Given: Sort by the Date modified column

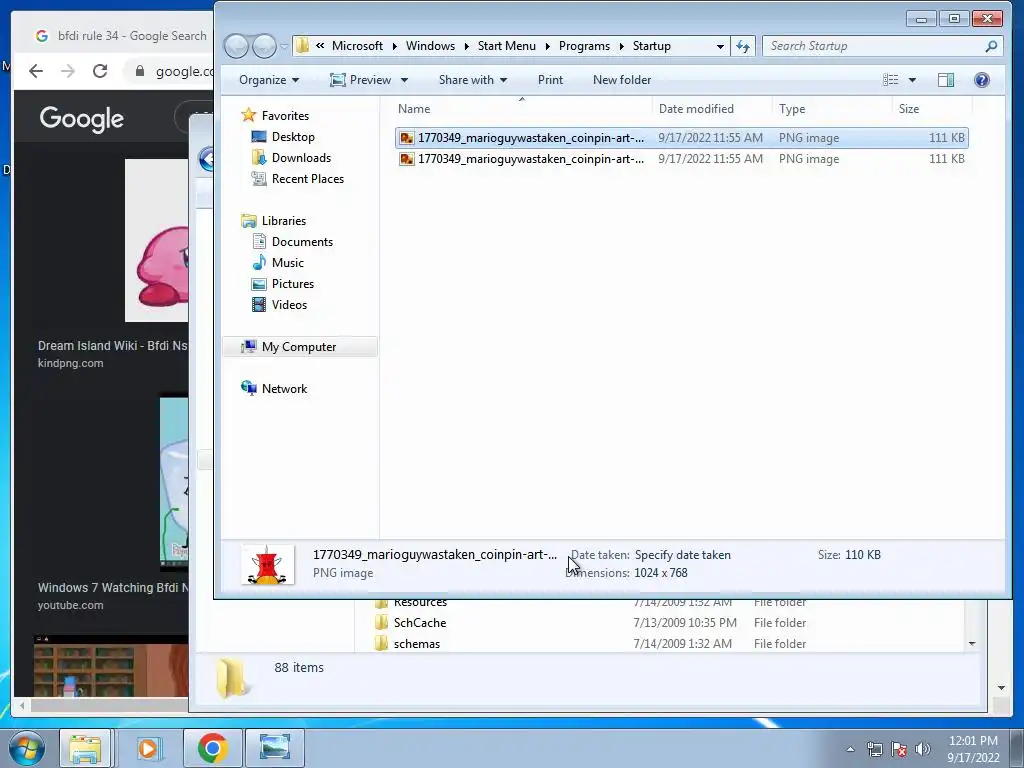Looking at the screenshot, I should coord(712,108).
